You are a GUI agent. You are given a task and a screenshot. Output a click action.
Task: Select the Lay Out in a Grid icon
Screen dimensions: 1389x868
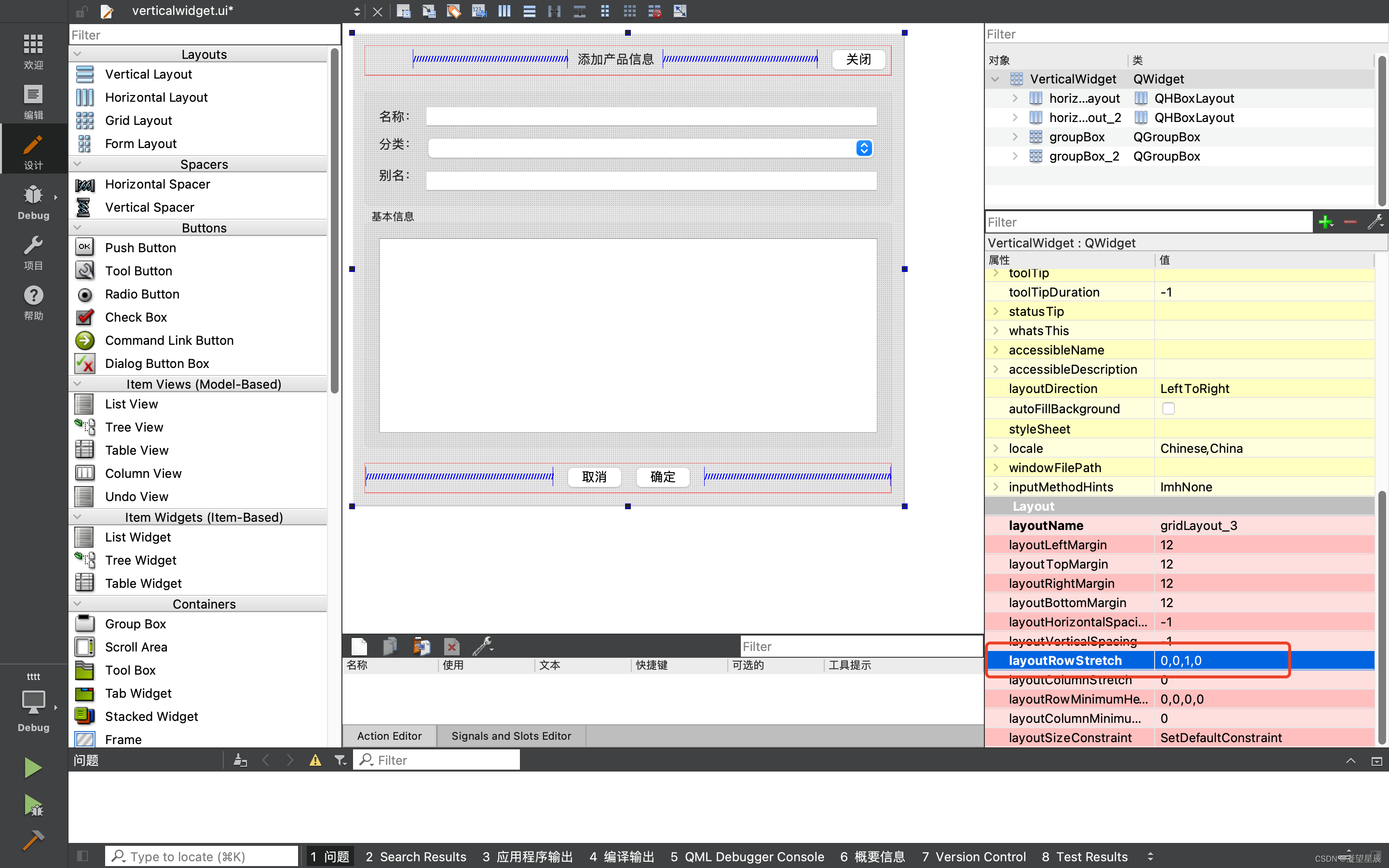pos(630,11)
